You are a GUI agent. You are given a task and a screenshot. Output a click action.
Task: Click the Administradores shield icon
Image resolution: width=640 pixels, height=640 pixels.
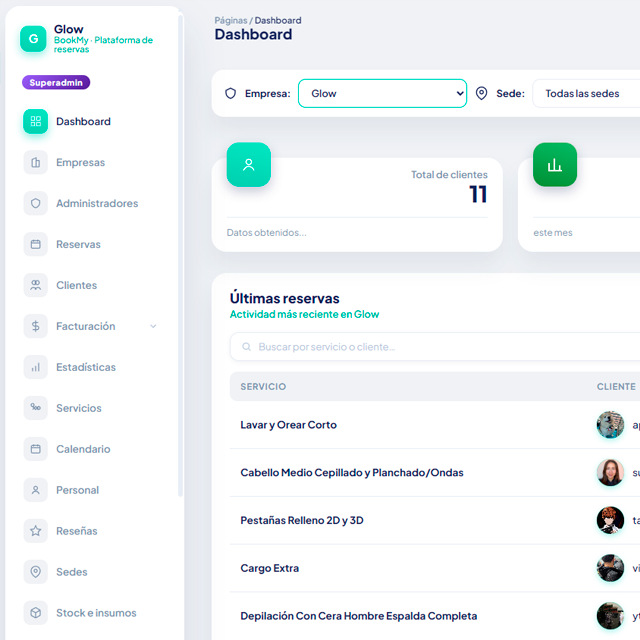point(36,203)
